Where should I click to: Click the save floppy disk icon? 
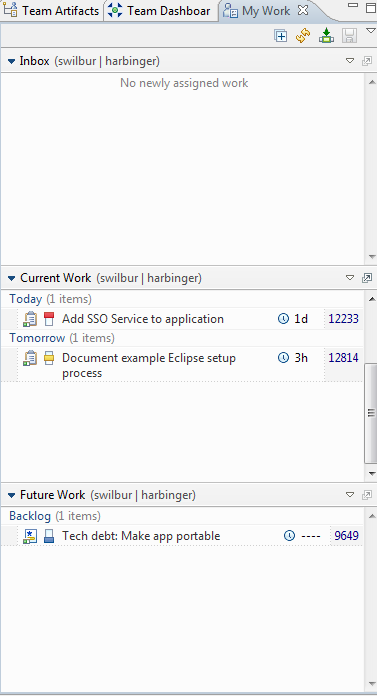[349, 36]
